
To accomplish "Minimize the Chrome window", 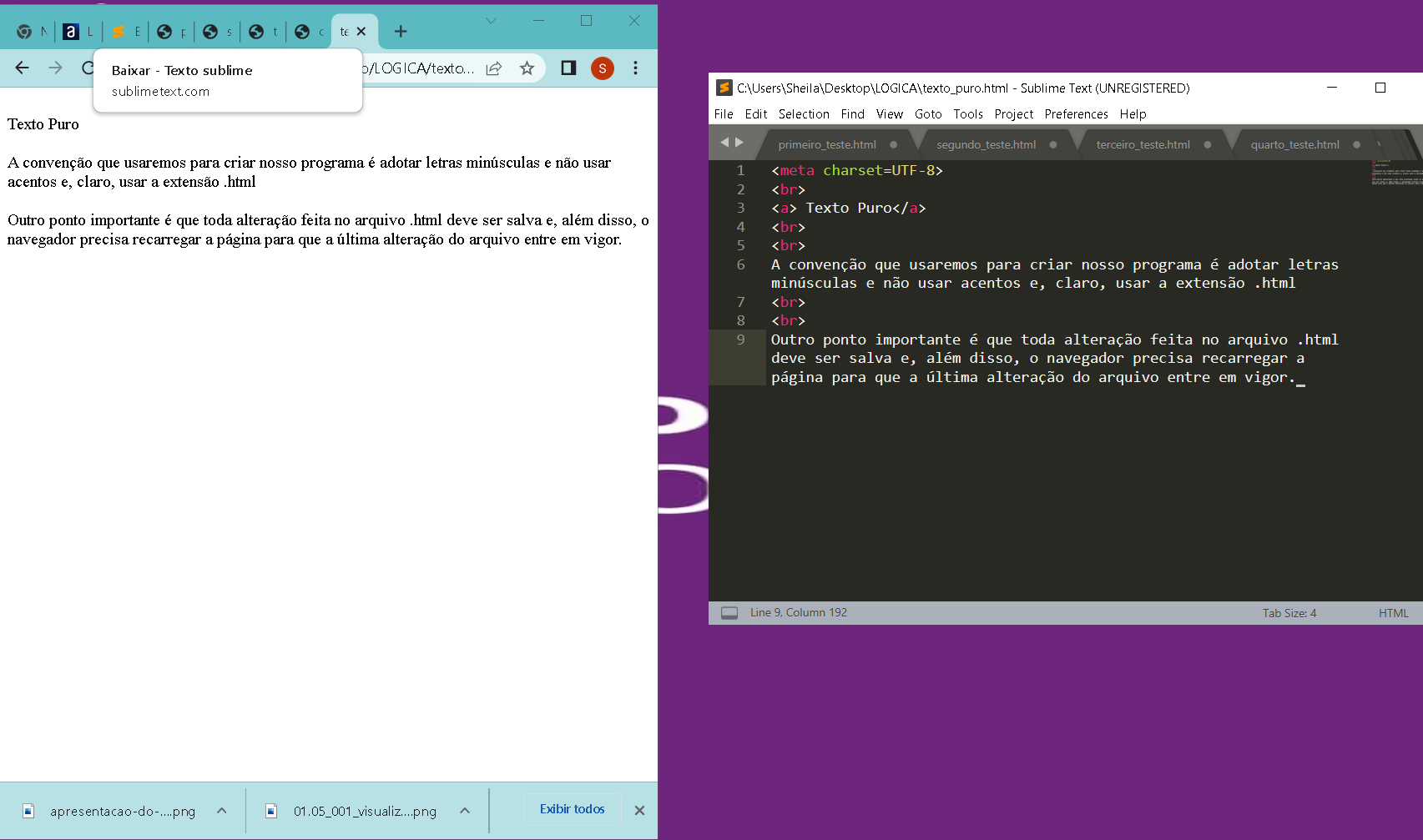I will pyautogui.click(x=538, y=21).
